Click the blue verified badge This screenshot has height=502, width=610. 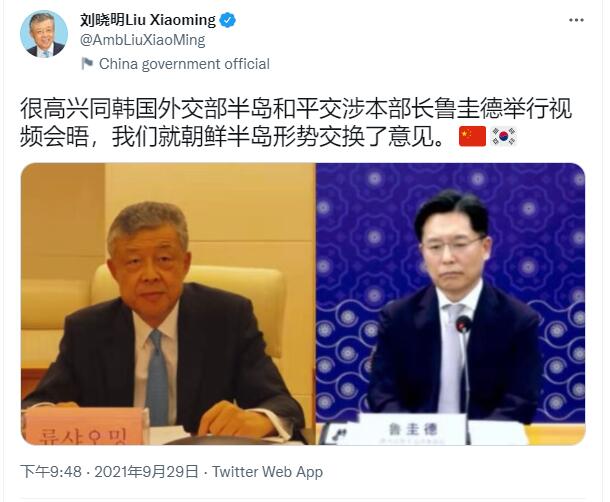(228, 20)
